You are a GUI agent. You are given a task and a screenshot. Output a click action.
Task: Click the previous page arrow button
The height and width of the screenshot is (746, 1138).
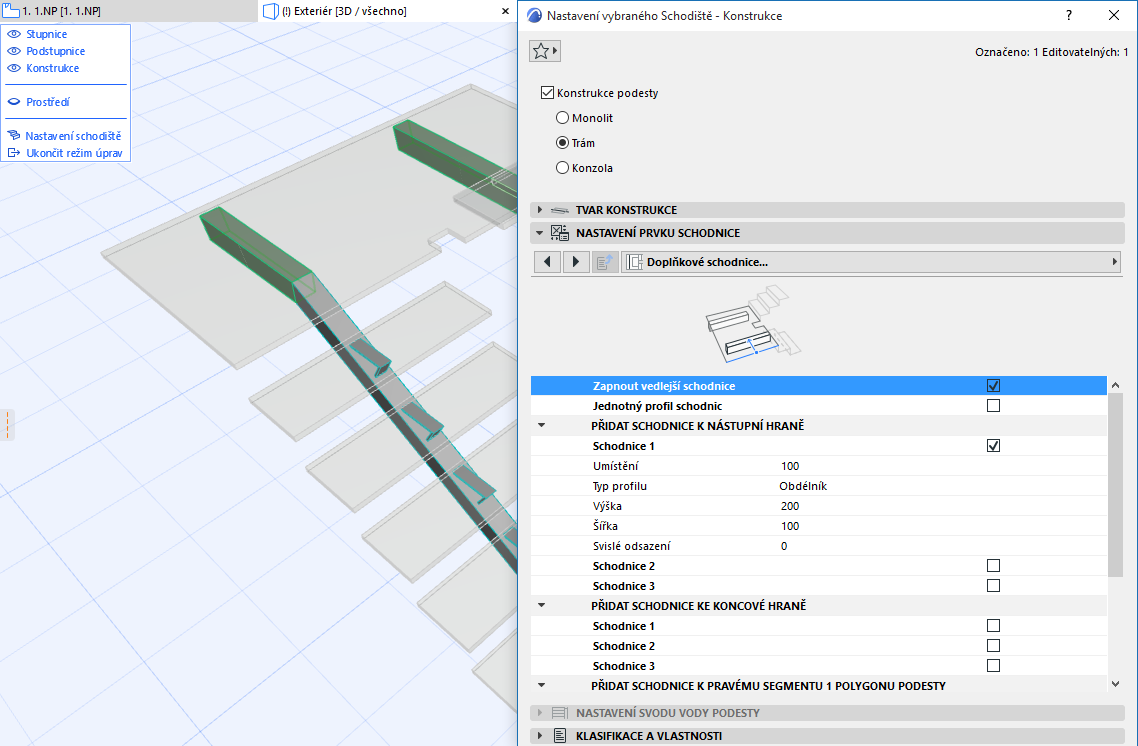[x=547, y=262]
